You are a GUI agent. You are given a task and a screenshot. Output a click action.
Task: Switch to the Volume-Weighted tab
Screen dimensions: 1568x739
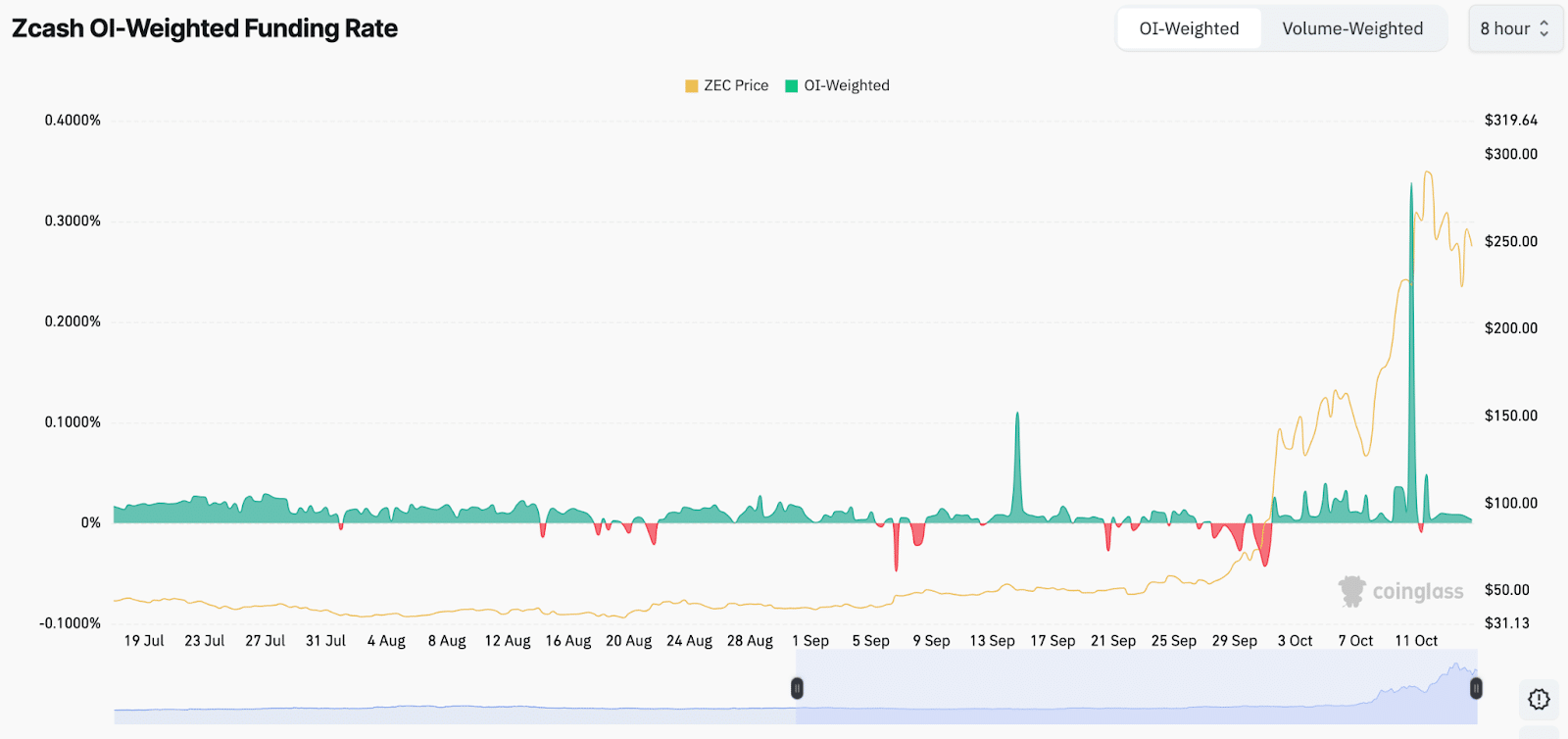coord(1352,28)
